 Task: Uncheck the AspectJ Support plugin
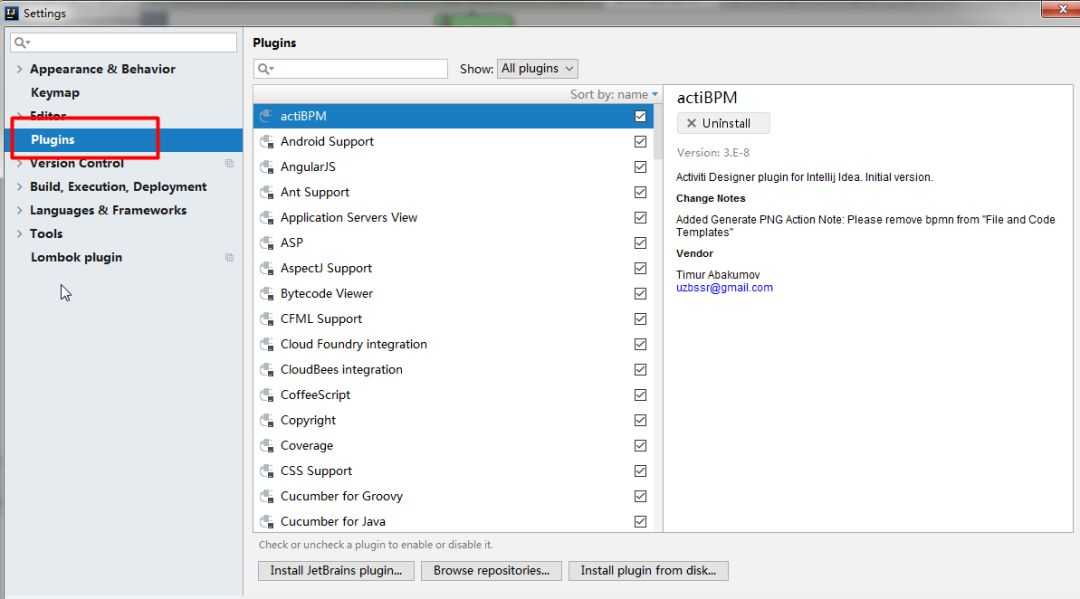click(641, 269)
